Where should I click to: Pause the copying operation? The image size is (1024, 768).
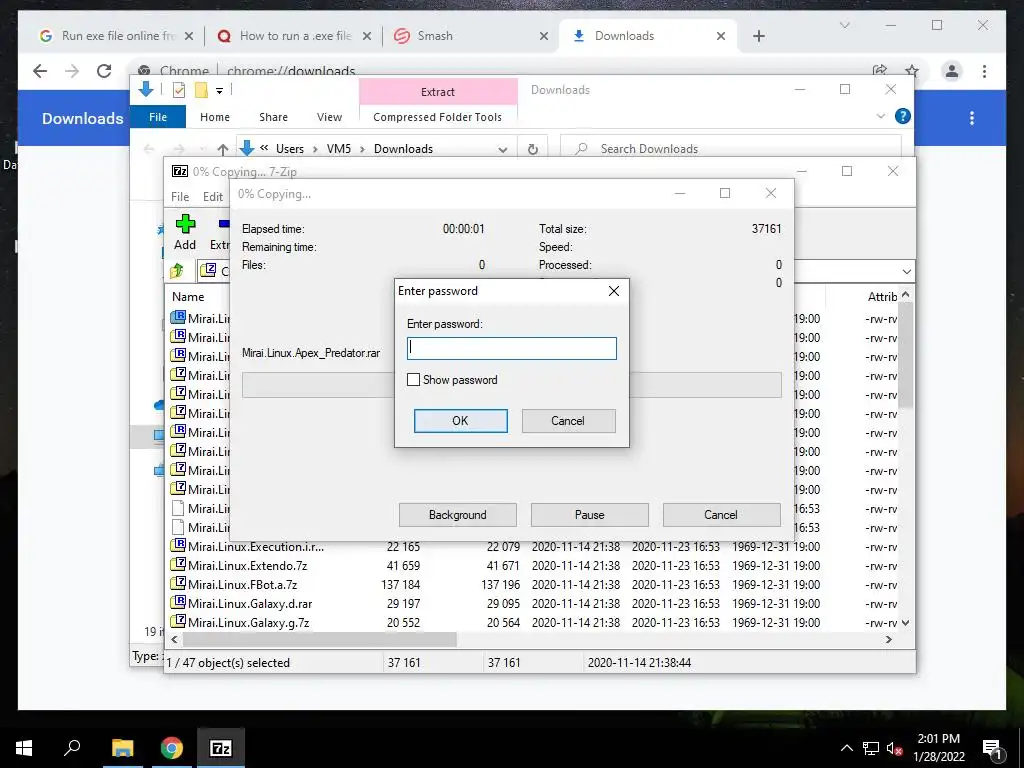click(x=590, y=515)
